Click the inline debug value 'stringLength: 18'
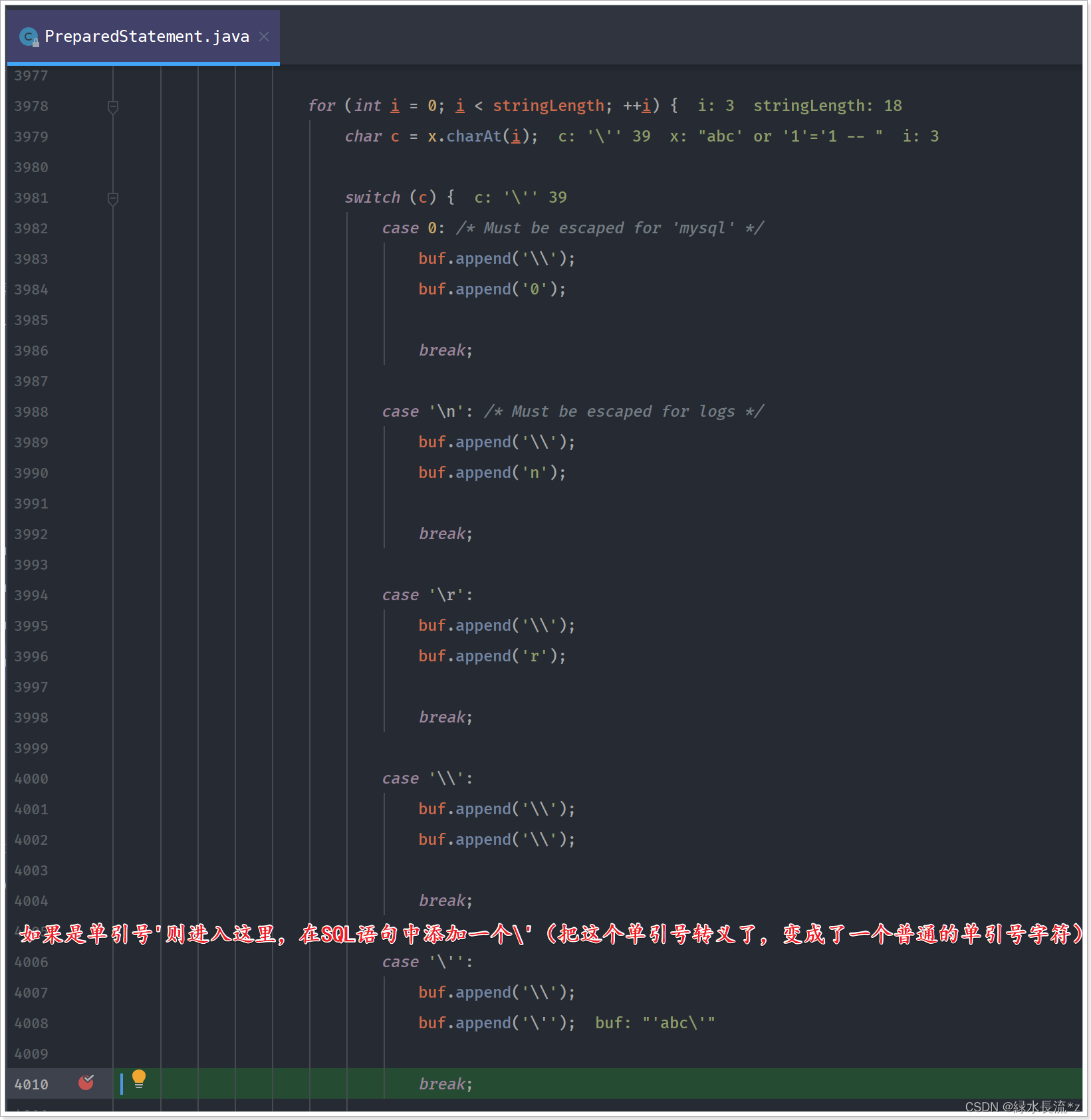This screenshot has width=1091, height=1120. click(x=827, y=106)
